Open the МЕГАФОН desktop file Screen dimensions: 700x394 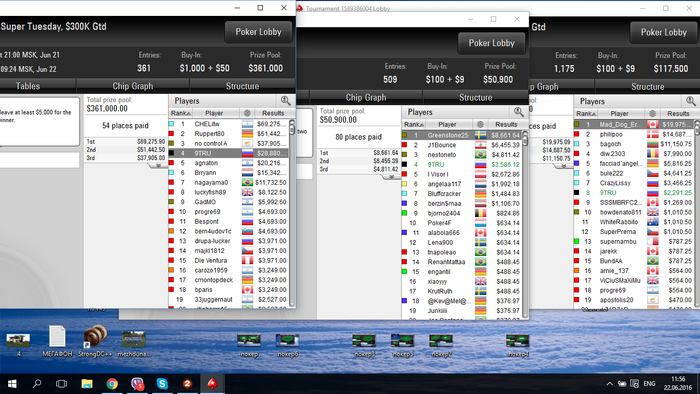point(57,342)
